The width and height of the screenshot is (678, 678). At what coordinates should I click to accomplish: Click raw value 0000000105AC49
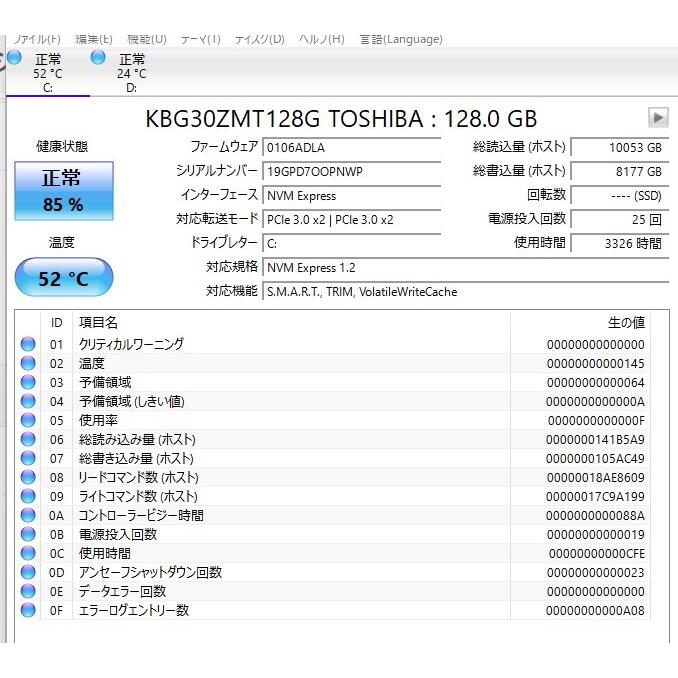click(595, 459)
